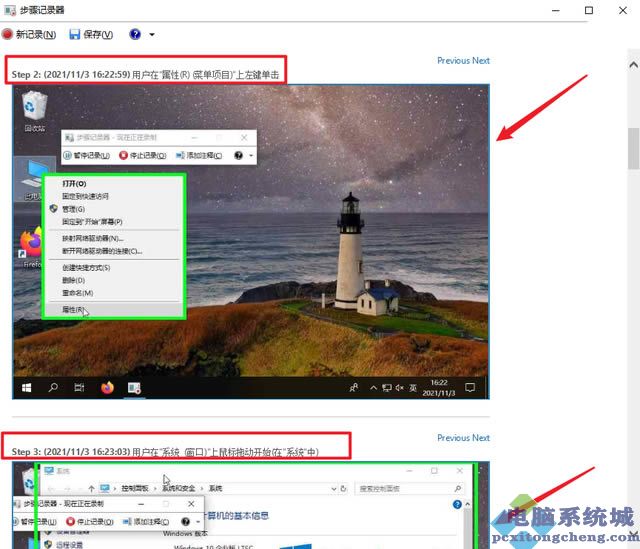Click the black help icon in Step 2 recorder window
The width and height of the screenshot is (640, 549).
coord(238,156)
